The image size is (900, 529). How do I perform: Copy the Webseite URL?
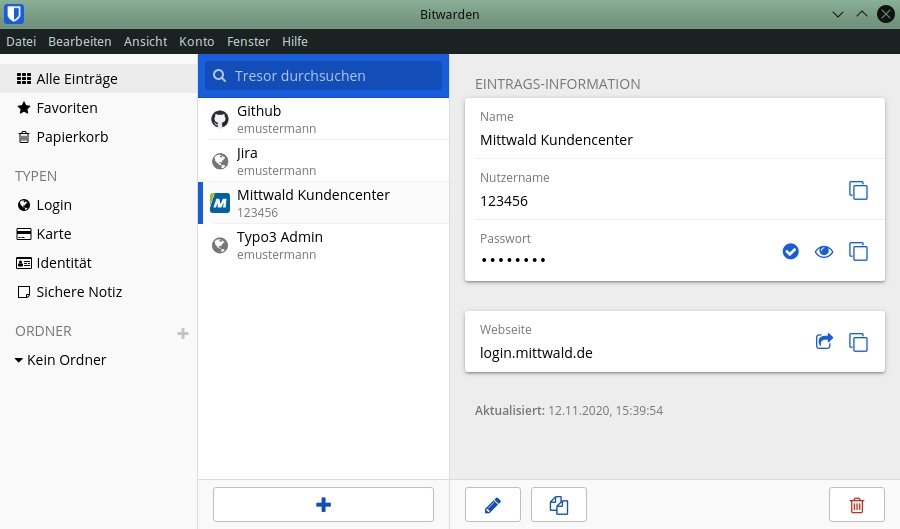pyautogui.click(x=858, y=343)
